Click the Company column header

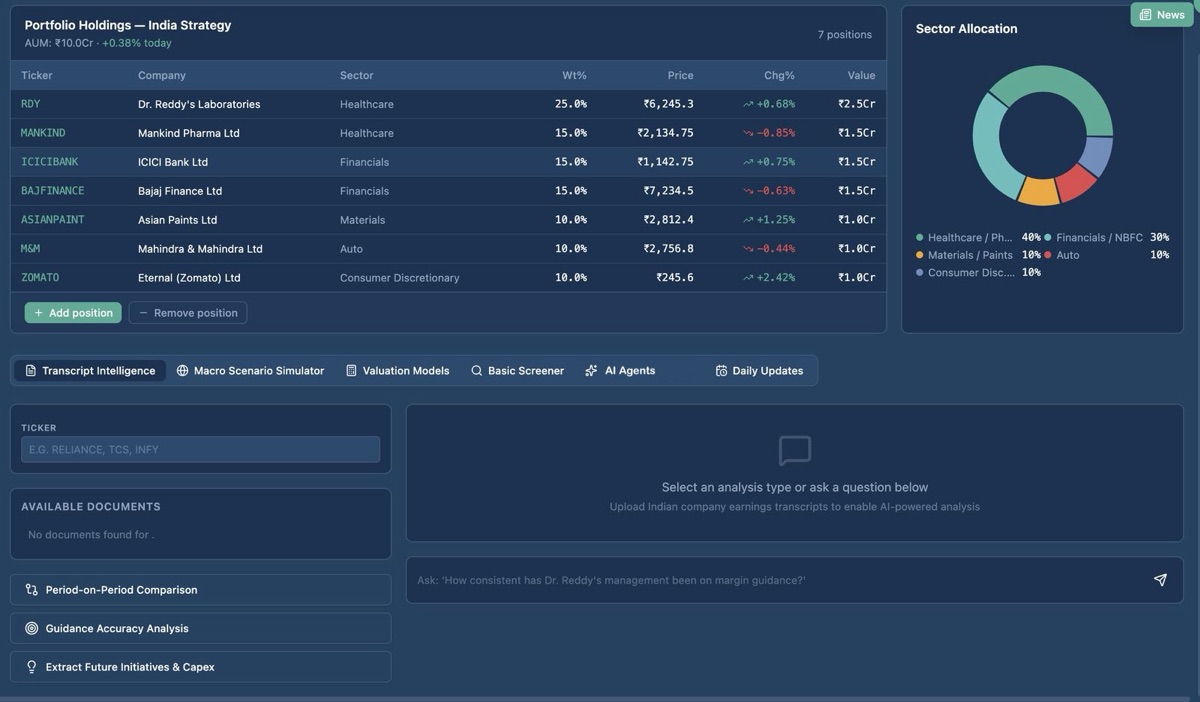click(162, 76)
